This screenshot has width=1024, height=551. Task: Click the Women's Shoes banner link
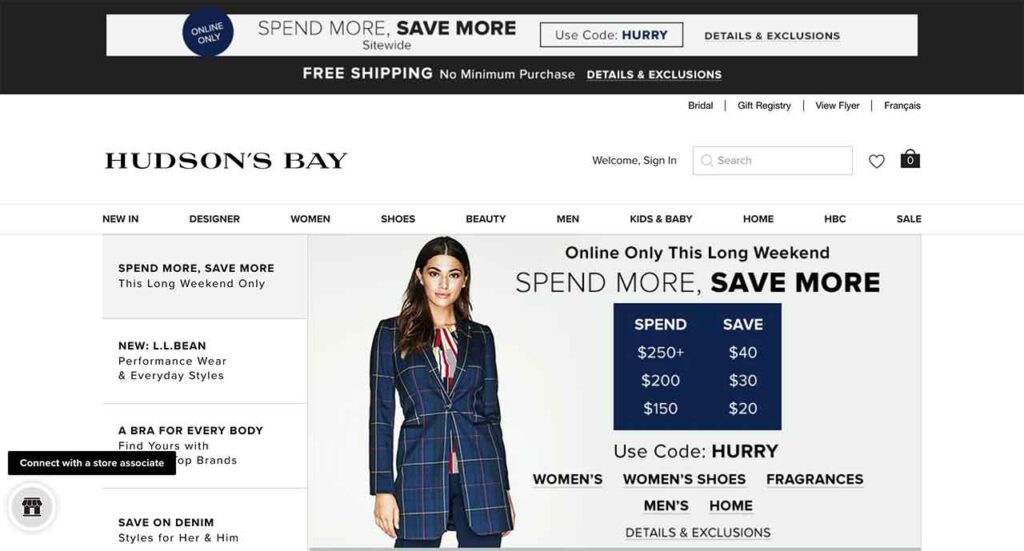click(x=684, y=479)
